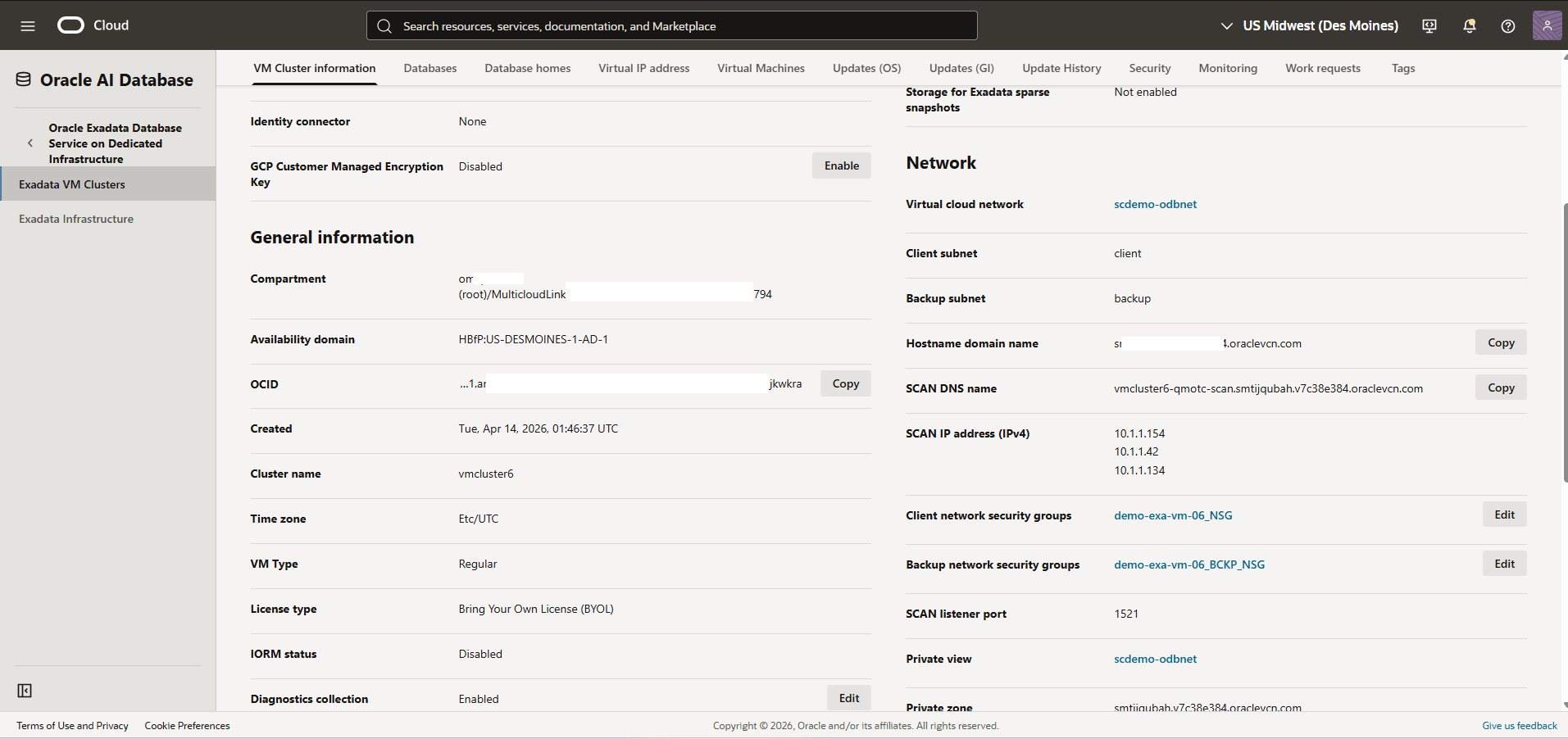This screenshot has height=739, width=1568.
Task: Click the Created timestamp value
Action: tap(539, 428)
